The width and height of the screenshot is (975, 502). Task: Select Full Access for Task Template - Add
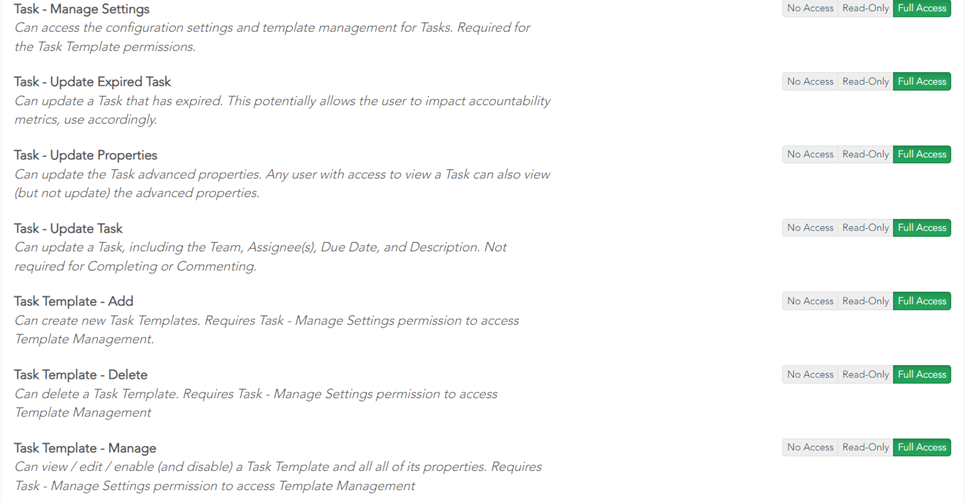pyautogui.click(x=922, y=301)
